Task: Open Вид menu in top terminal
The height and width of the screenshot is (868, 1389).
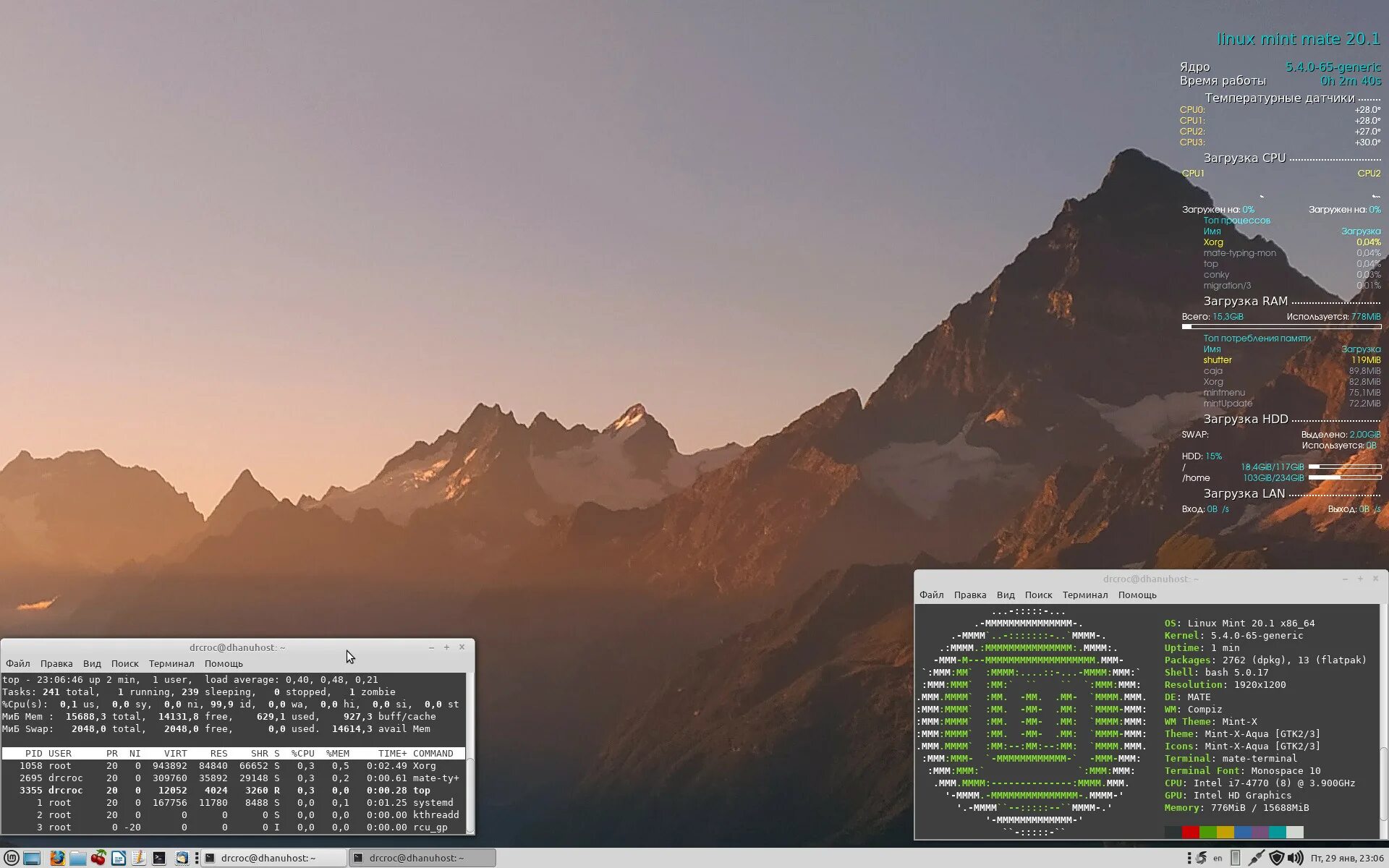Action: click(x=92, y=663)
